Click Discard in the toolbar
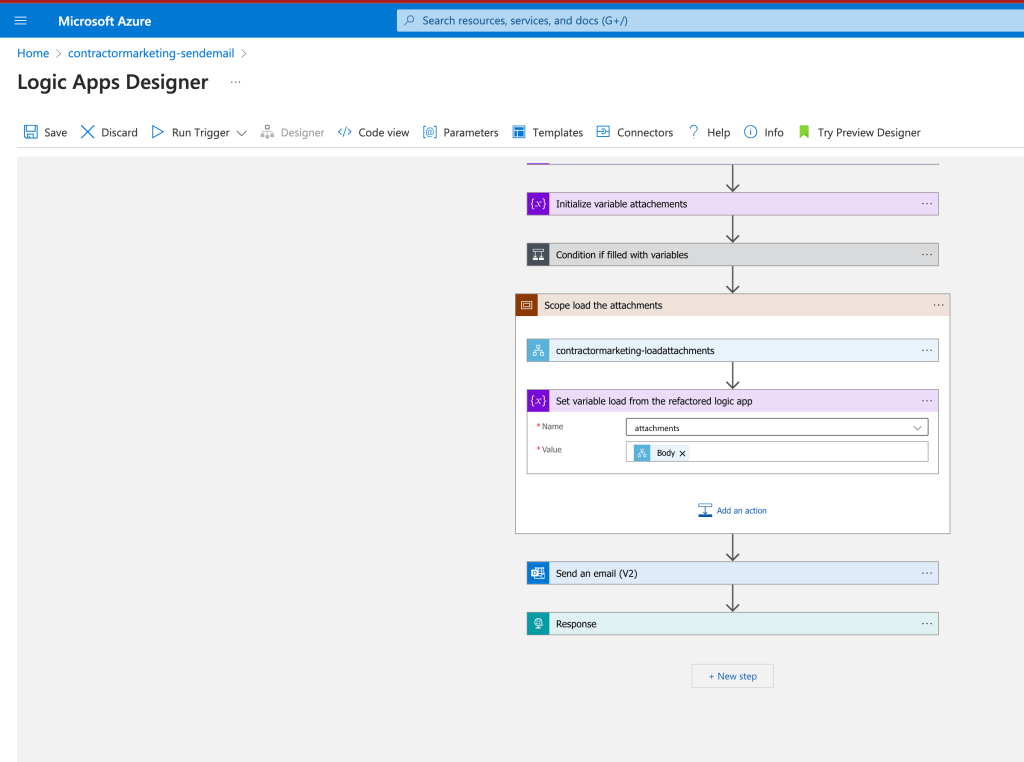 [109, 132]
